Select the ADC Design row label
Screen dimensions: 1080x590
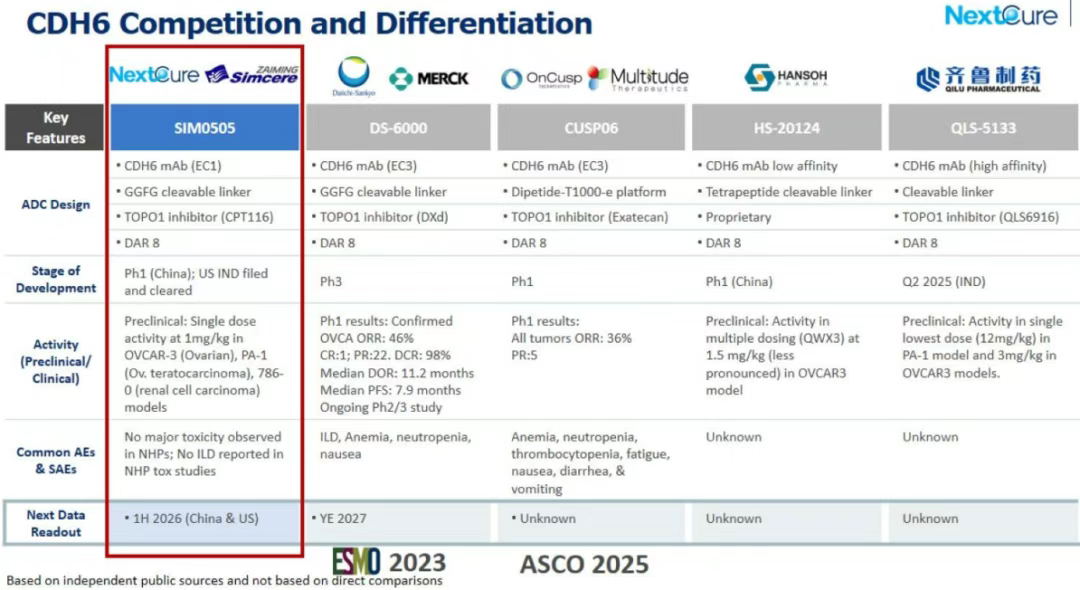pyautogui.click(x=56, y=204)
